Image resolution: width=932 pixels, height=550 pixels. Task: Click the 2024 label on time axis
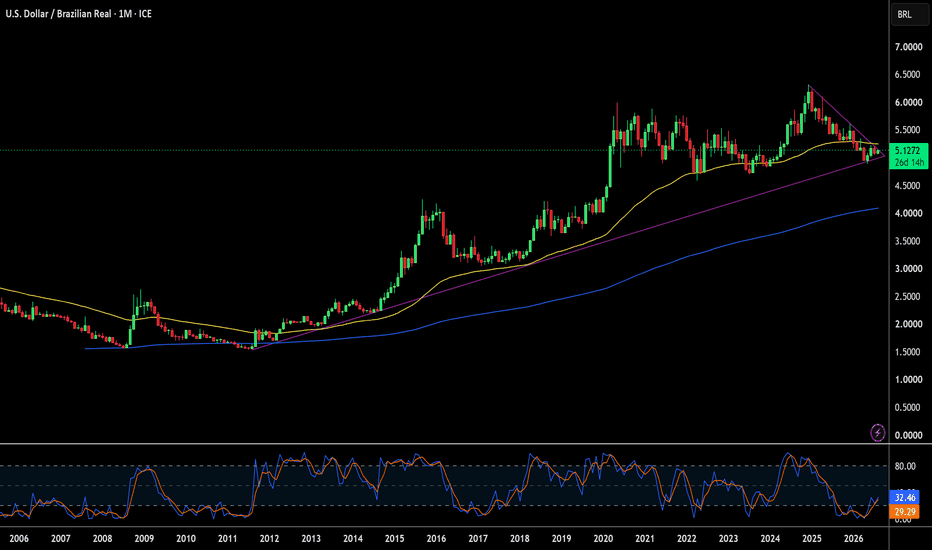pos(770,539)
